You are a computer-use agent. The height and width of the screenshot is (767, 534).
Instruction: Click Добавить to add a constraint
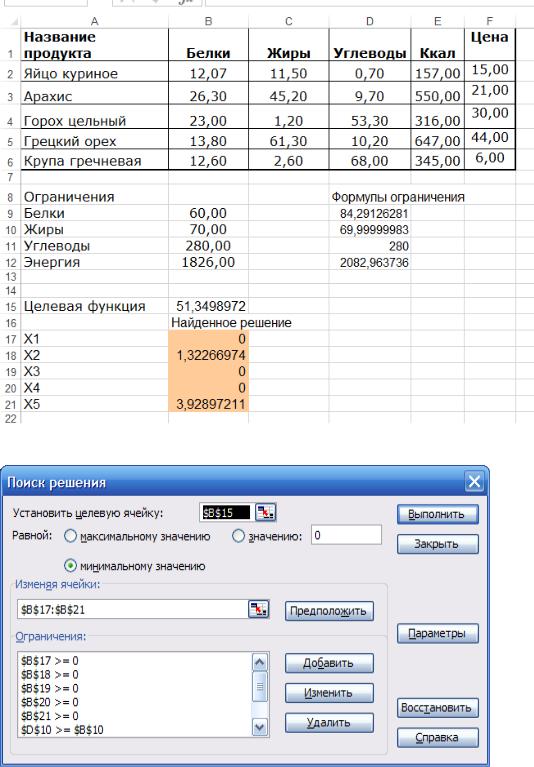329,663
